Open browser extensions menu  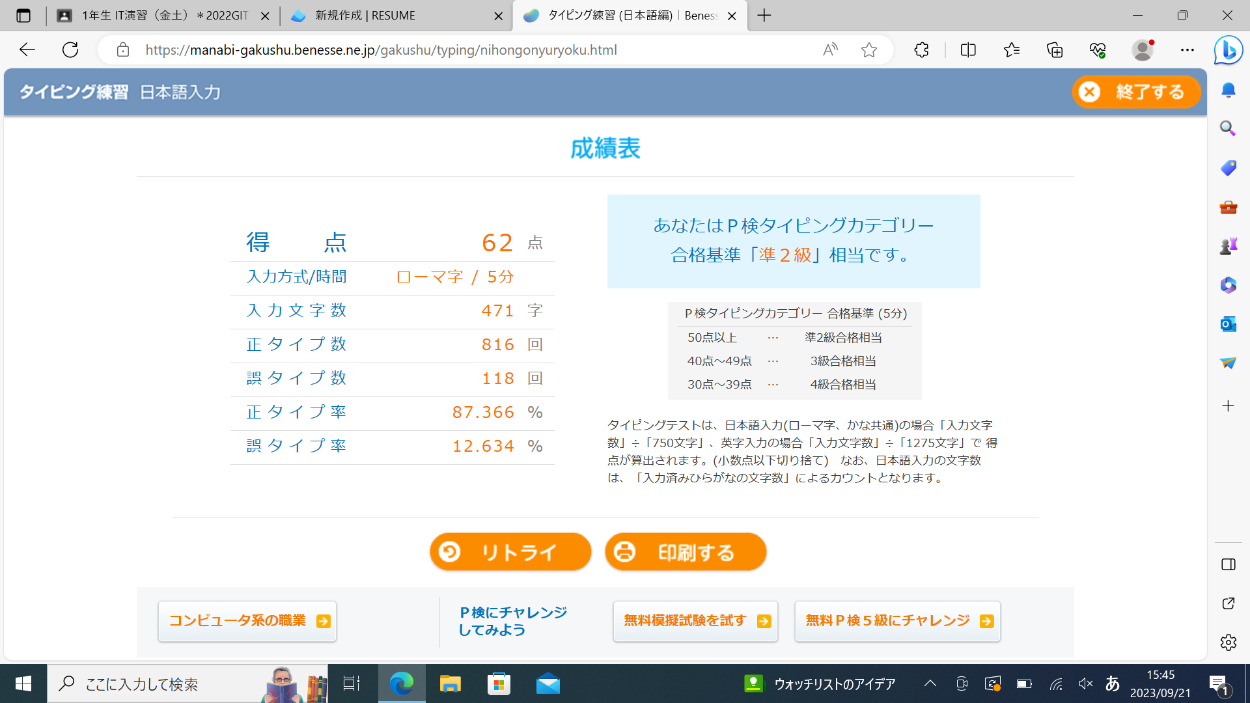point(922,50)
